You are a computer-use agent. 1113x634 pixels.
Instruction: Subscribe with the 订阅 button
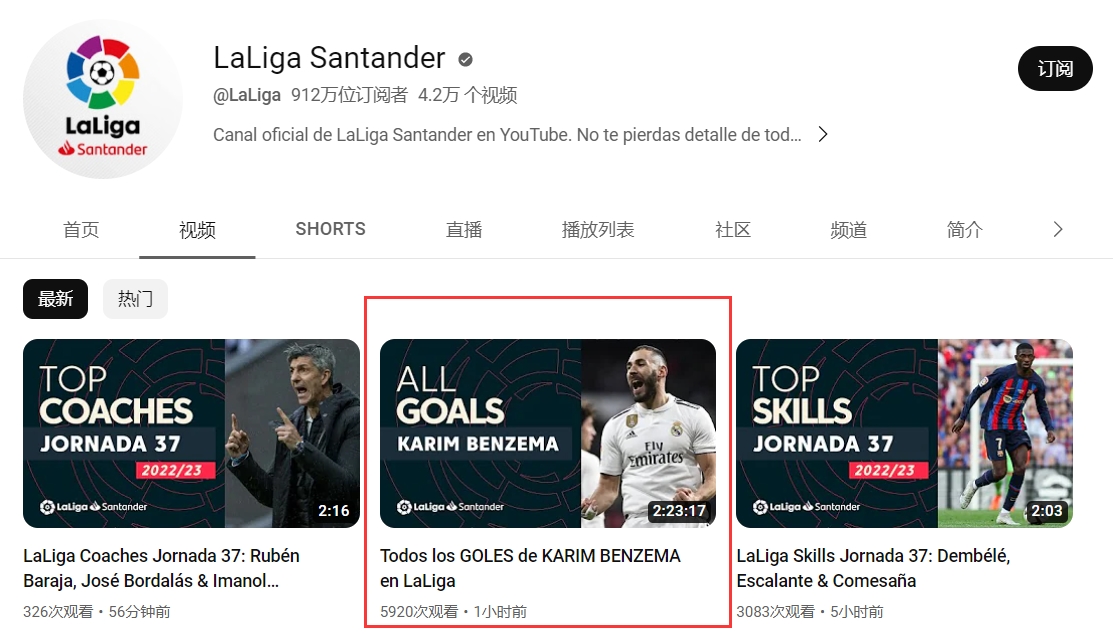click(x=1055, y=69)
